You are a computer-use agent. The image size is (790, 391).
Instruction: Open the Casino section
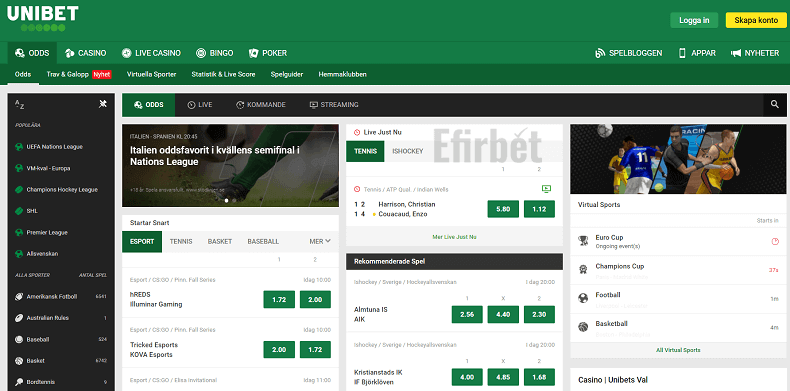pos(85,53)
